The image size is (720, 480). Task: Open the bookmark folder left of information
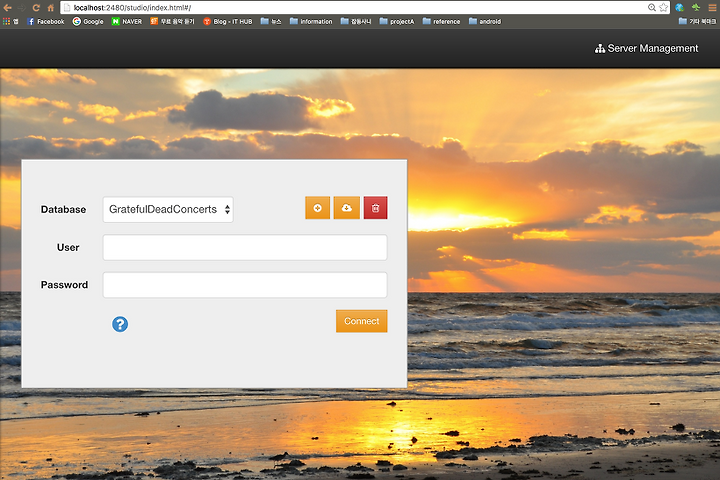tap(271, 21)
